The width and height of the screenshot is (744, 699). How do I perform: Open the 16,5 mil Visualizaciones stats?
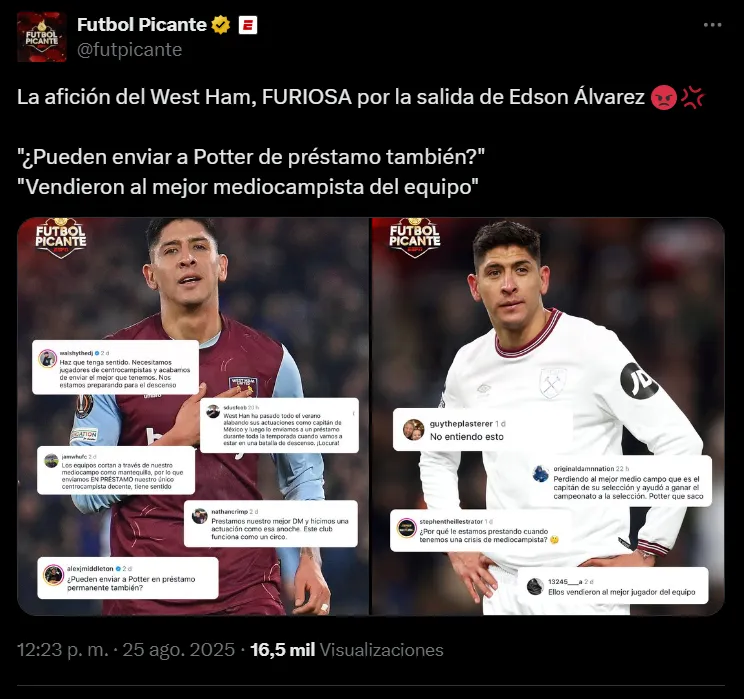click(347, 650)
